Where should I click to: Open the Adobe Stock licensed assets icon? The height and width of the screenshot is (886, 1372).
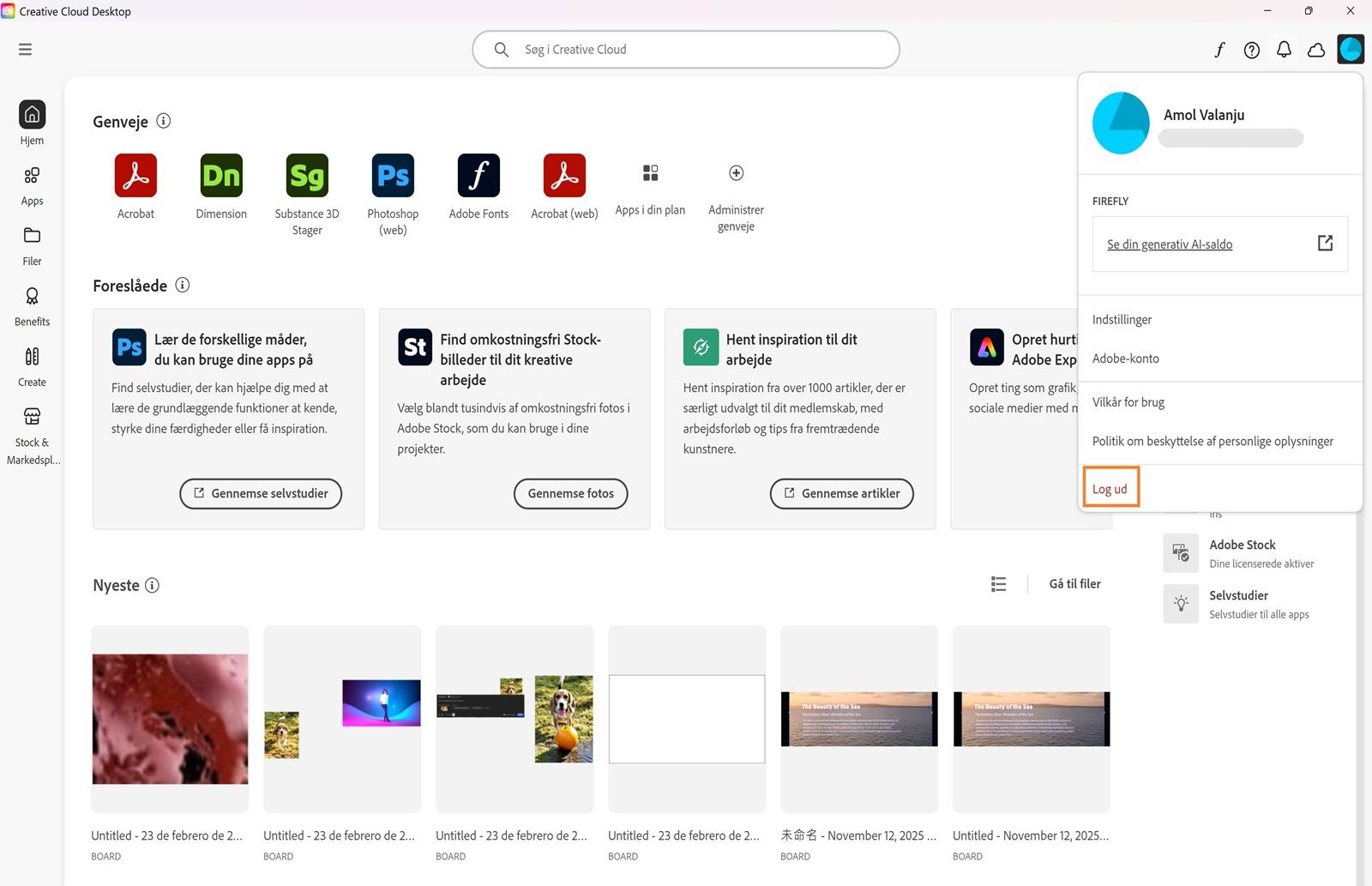1181,553
